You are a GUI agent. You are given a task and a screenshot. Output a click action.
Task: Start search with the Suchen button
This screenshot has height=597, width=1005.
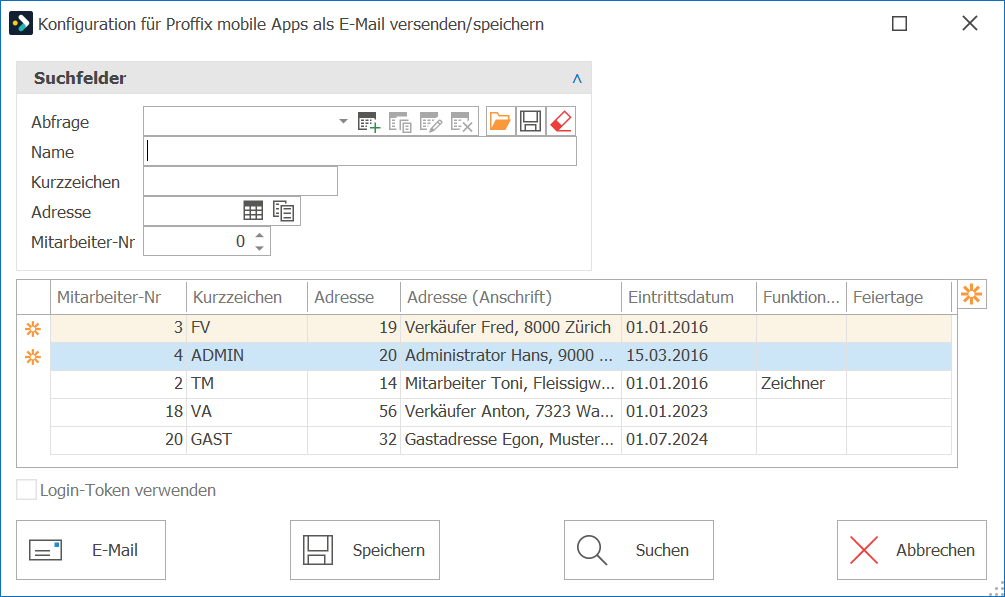[x=638, y=550]
